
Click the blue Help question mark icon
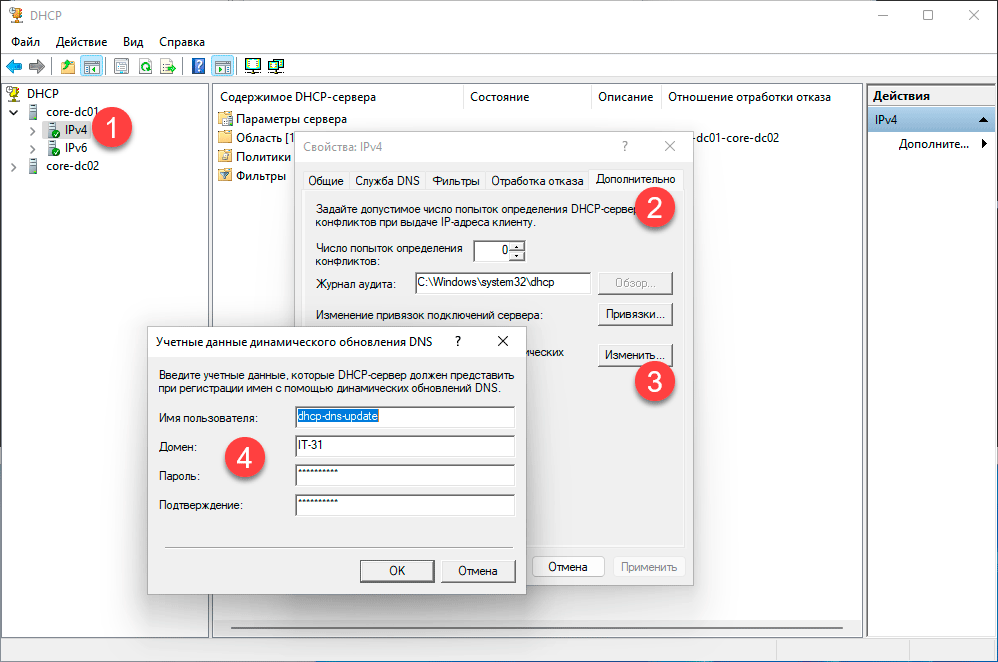[x=199, y=67]
